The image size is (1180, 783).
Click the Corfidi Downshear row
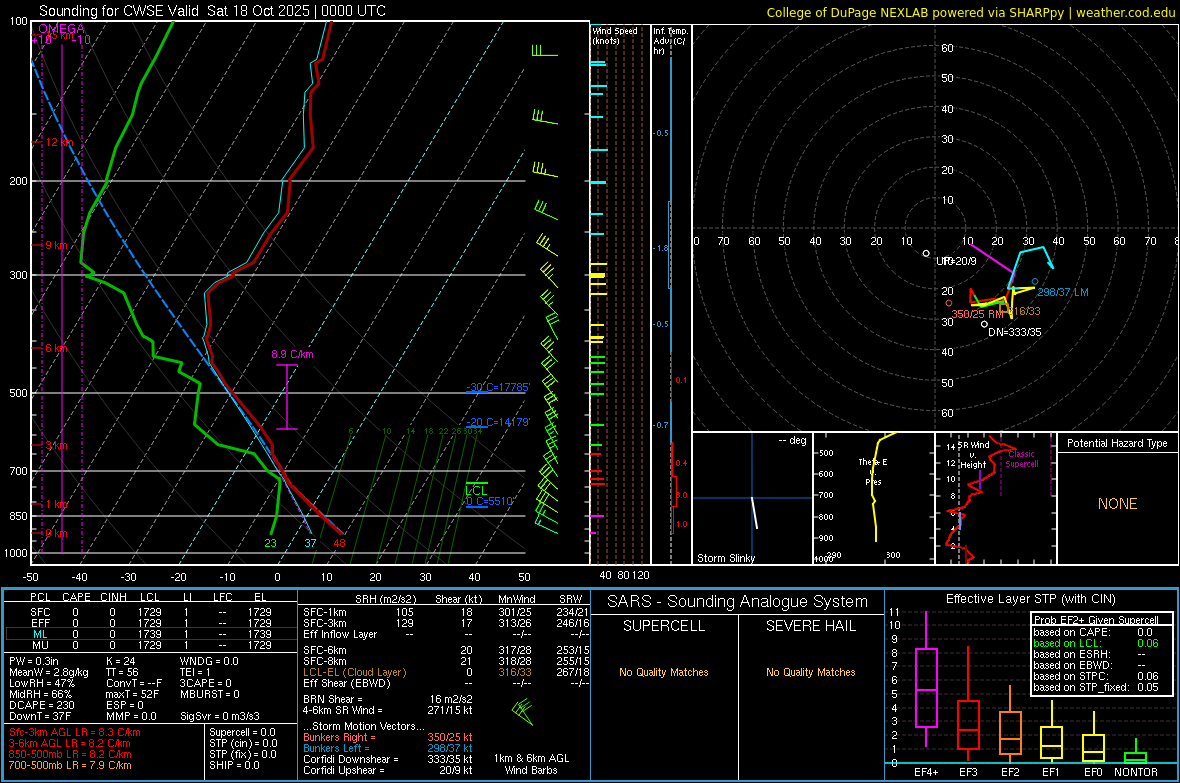(388, 759)
